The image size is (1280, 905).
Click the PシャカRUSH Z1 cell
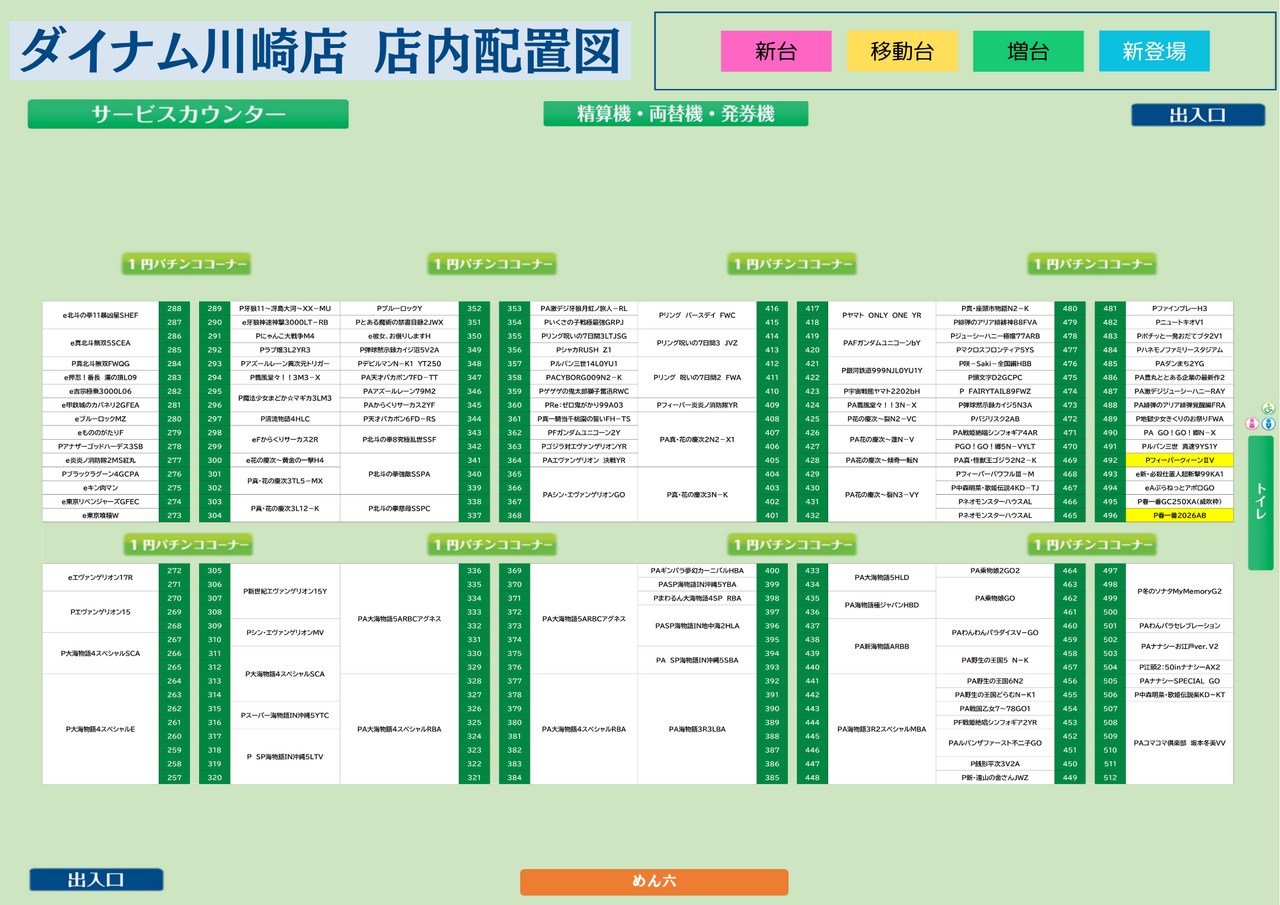(x=584, y=350)
